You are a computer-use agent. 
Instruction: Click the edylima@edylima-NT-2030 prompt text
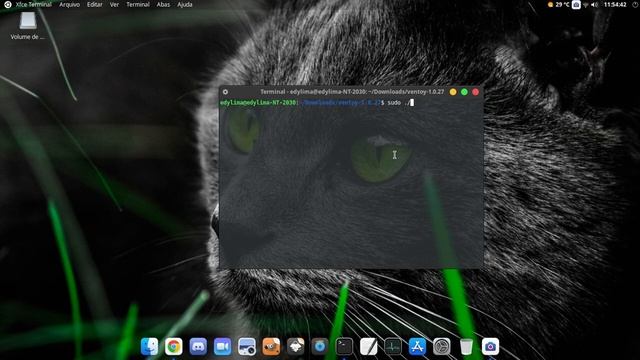(x=258, y=102)
